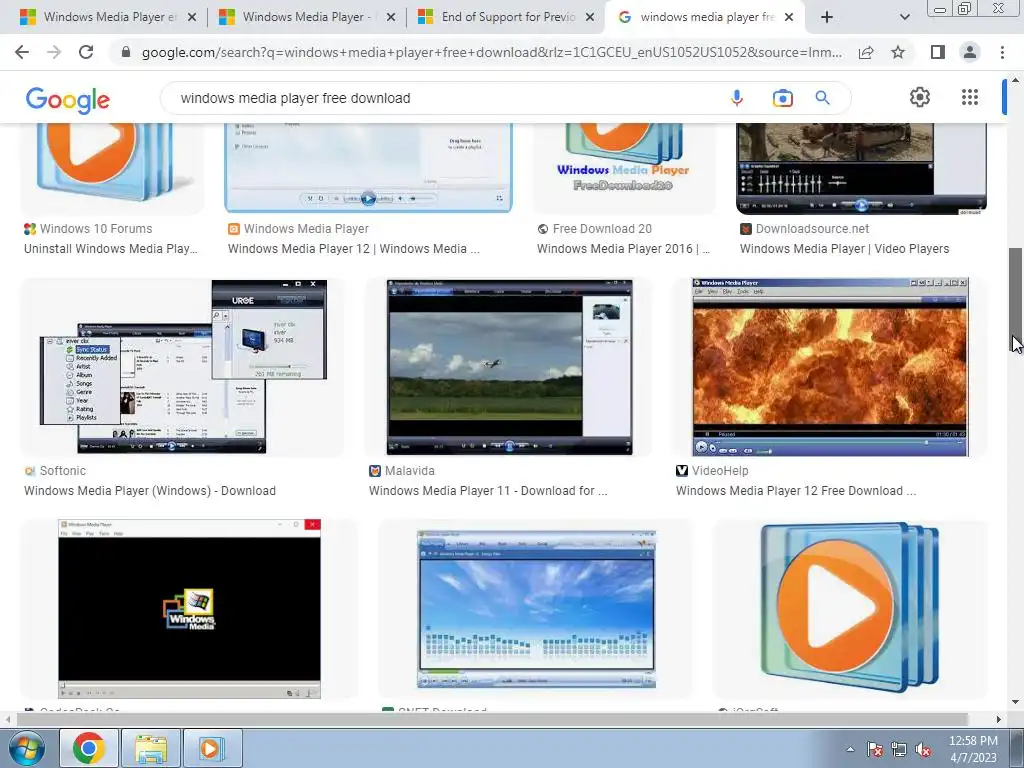Viewport: 1024px width, 768px height.
Task: Open File Explorer from the taskbar
Action: pyautogui.click(x=151, y=748)
